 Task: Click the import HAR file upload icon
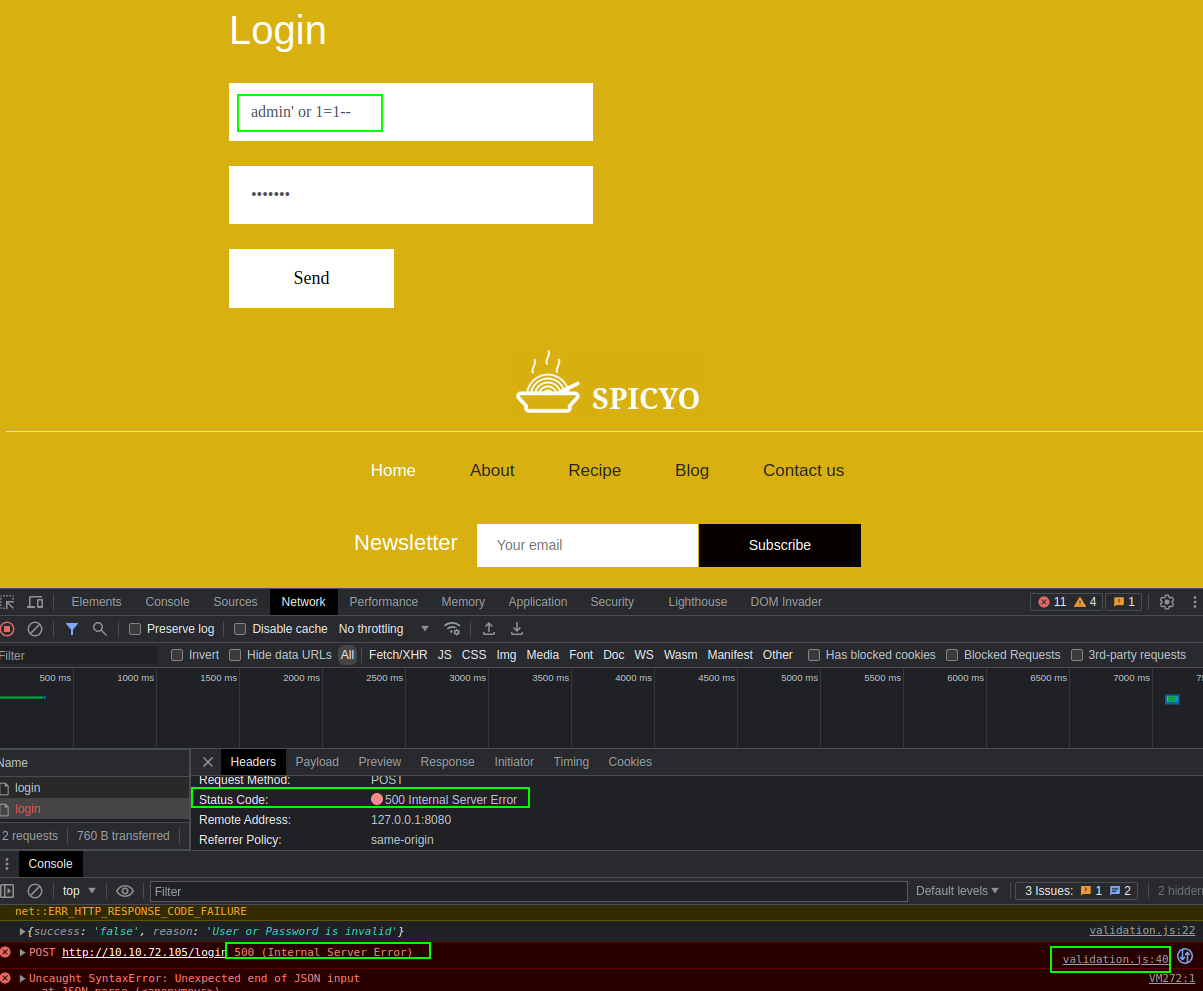point(489,629)
